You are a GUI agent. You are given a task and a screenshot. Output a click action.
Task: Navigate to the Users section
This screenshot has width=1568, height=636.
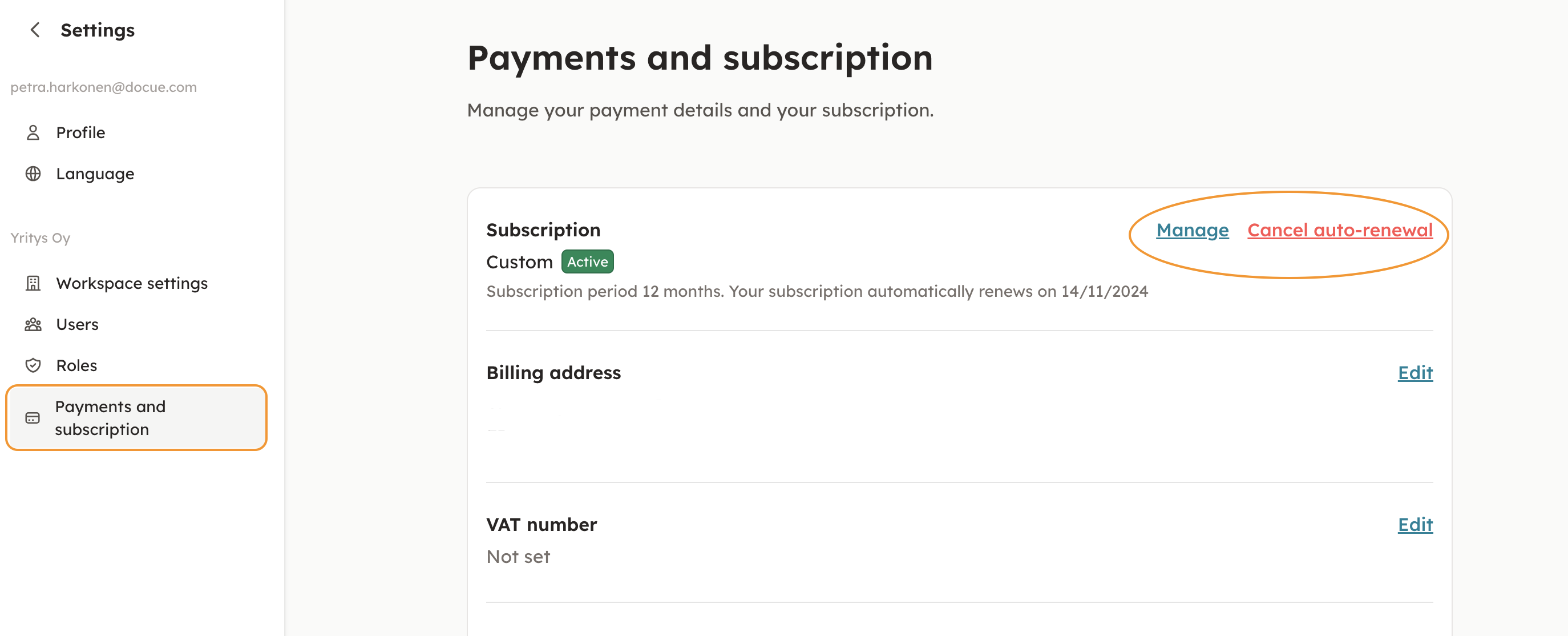(x=77, y=324)
